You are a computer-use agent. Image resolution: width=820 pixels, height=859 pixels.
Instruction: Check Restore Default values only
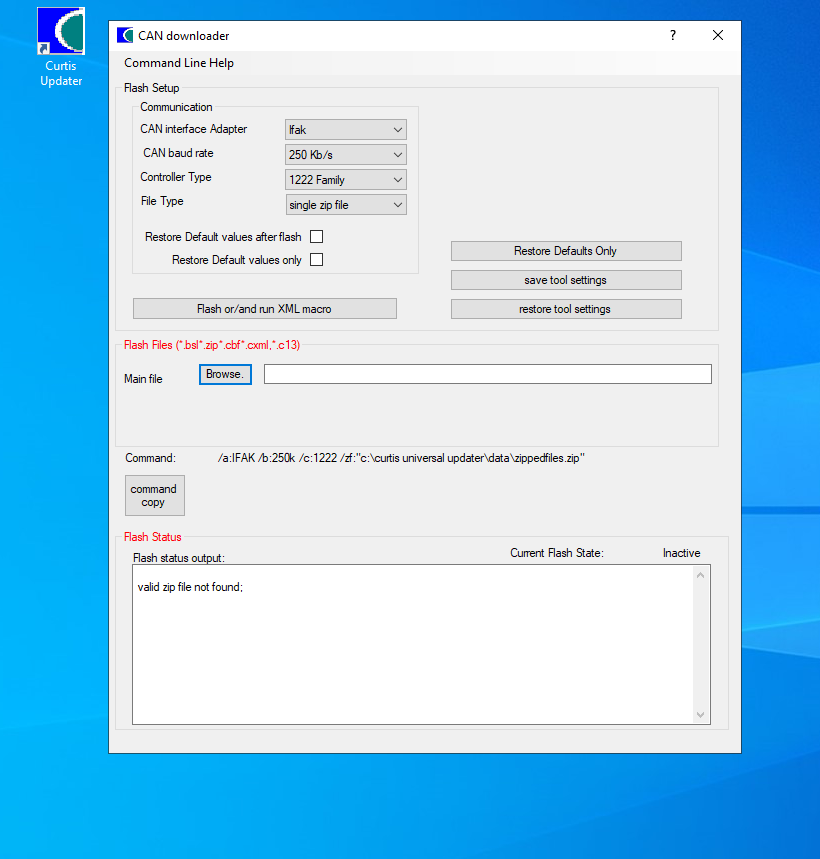tap(316, 259)
